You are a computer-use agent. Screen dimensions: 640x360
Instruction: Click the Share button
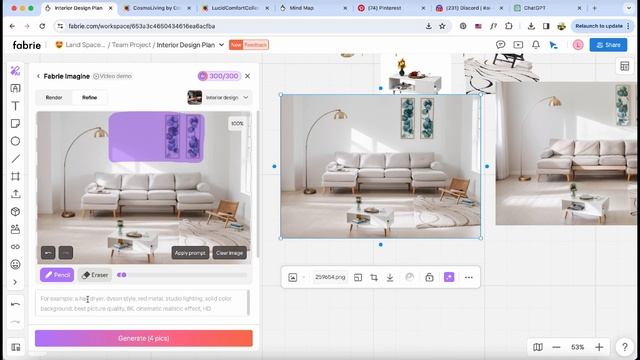point(608,45)
